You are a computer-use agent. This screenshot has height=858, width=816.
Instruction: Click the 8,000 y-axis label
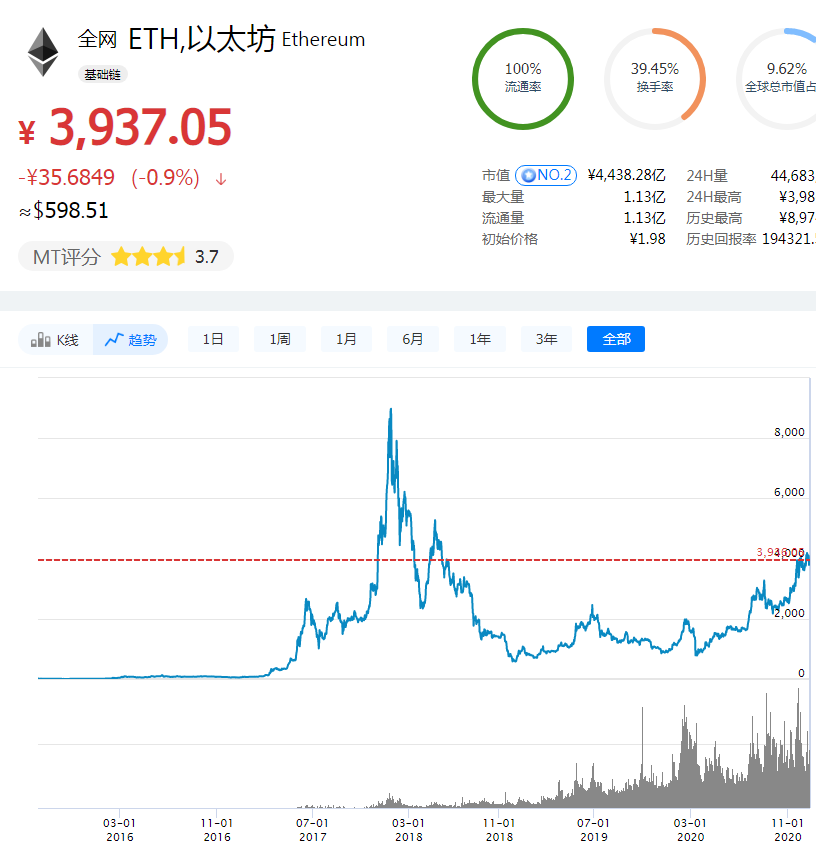tap(789, 432)
